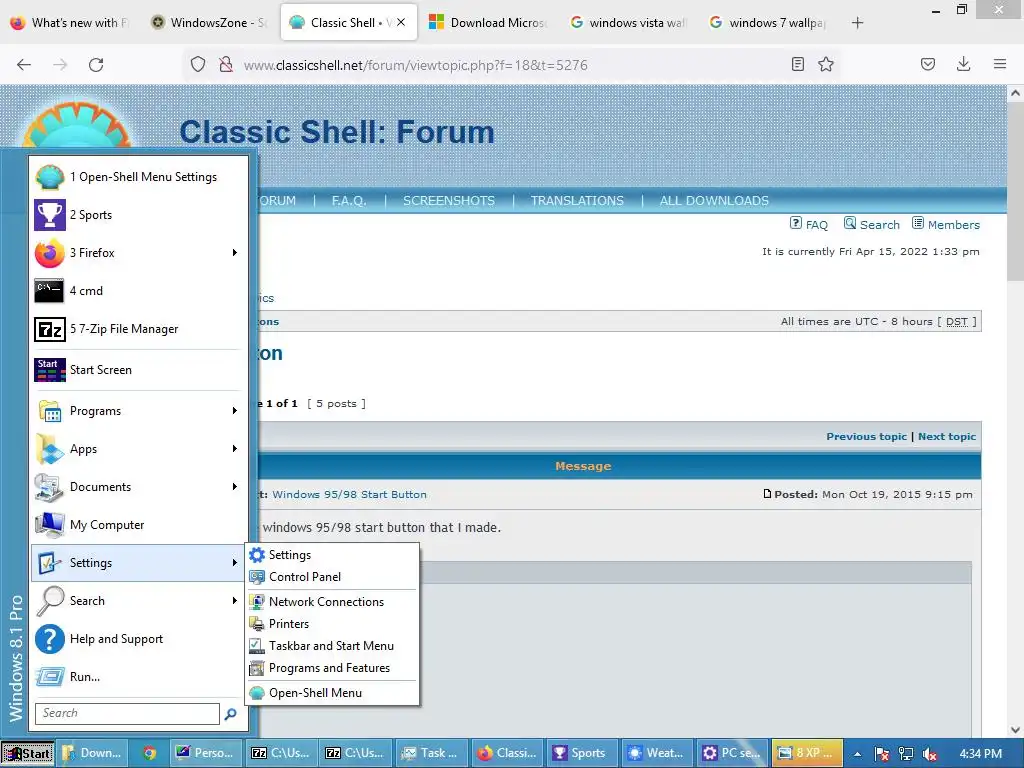Open PC settings taskbar button
The image size is (1024, 768).
click(x=731, y=753)
